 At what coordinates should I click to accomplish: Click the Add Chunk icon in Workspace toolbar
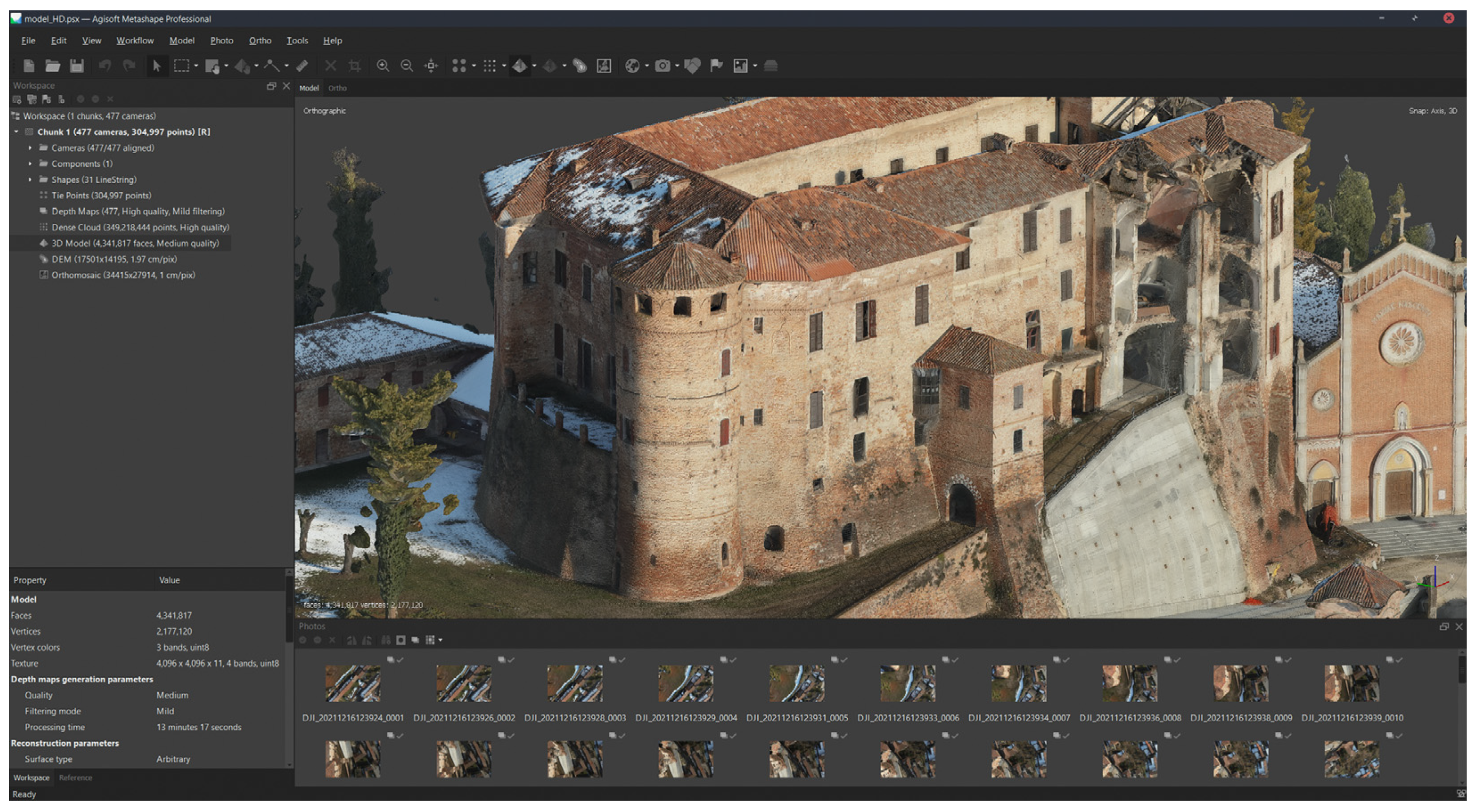pos(16,100)
